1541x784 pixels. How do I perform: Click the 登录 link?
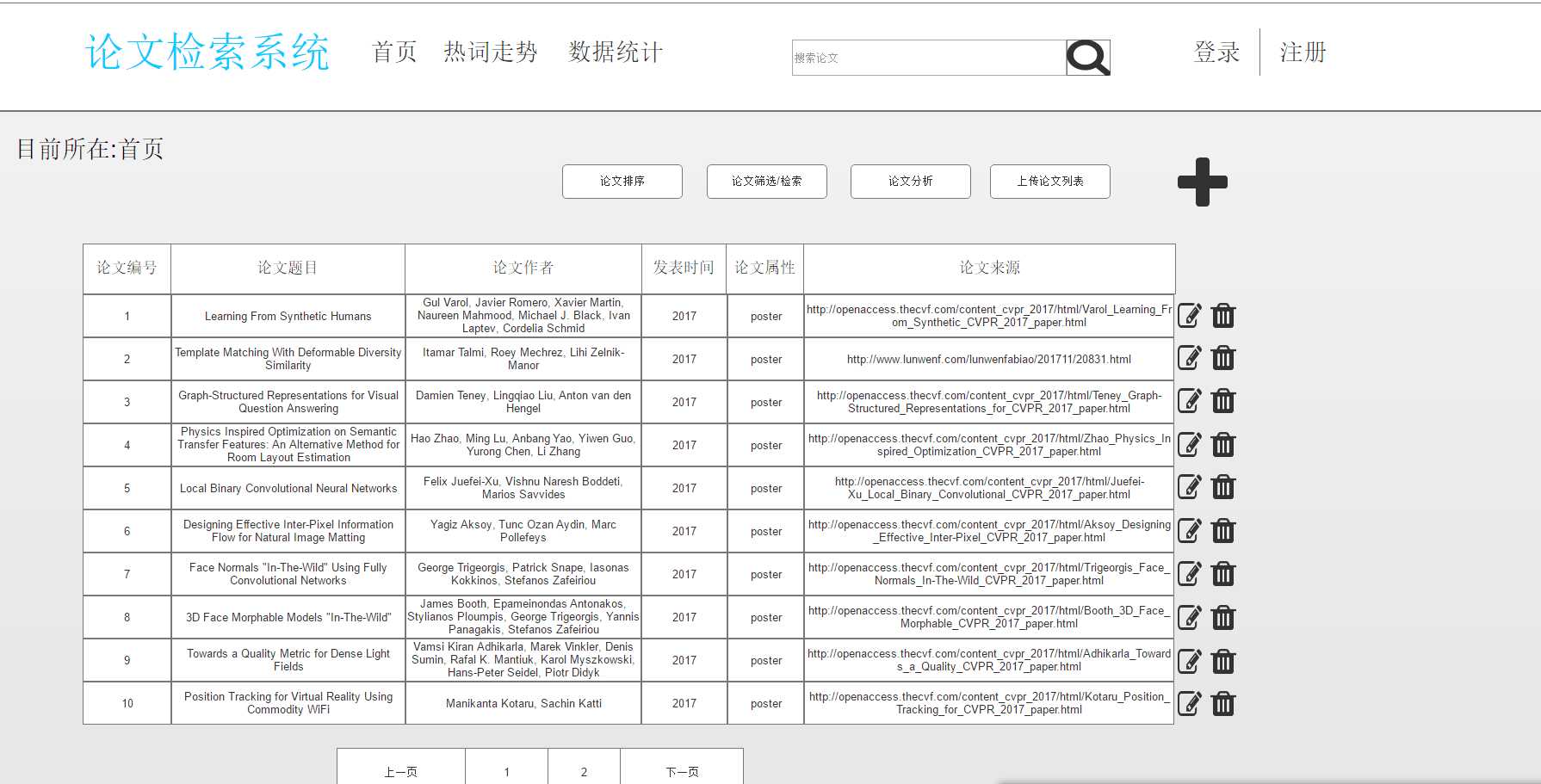point(1217,52)
